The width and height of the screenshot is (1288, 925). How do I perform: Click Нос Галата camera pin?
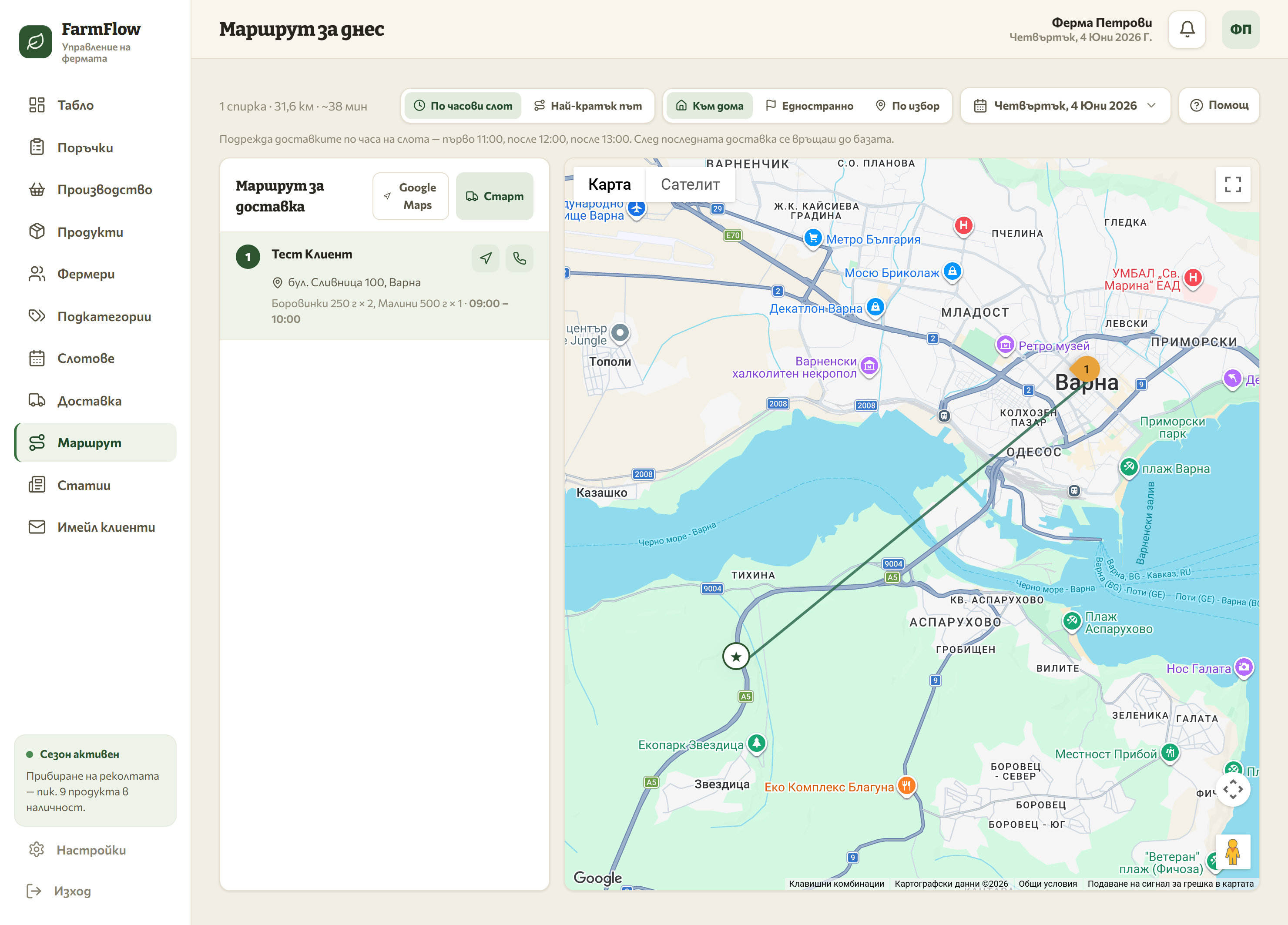tap(1244, 667)
